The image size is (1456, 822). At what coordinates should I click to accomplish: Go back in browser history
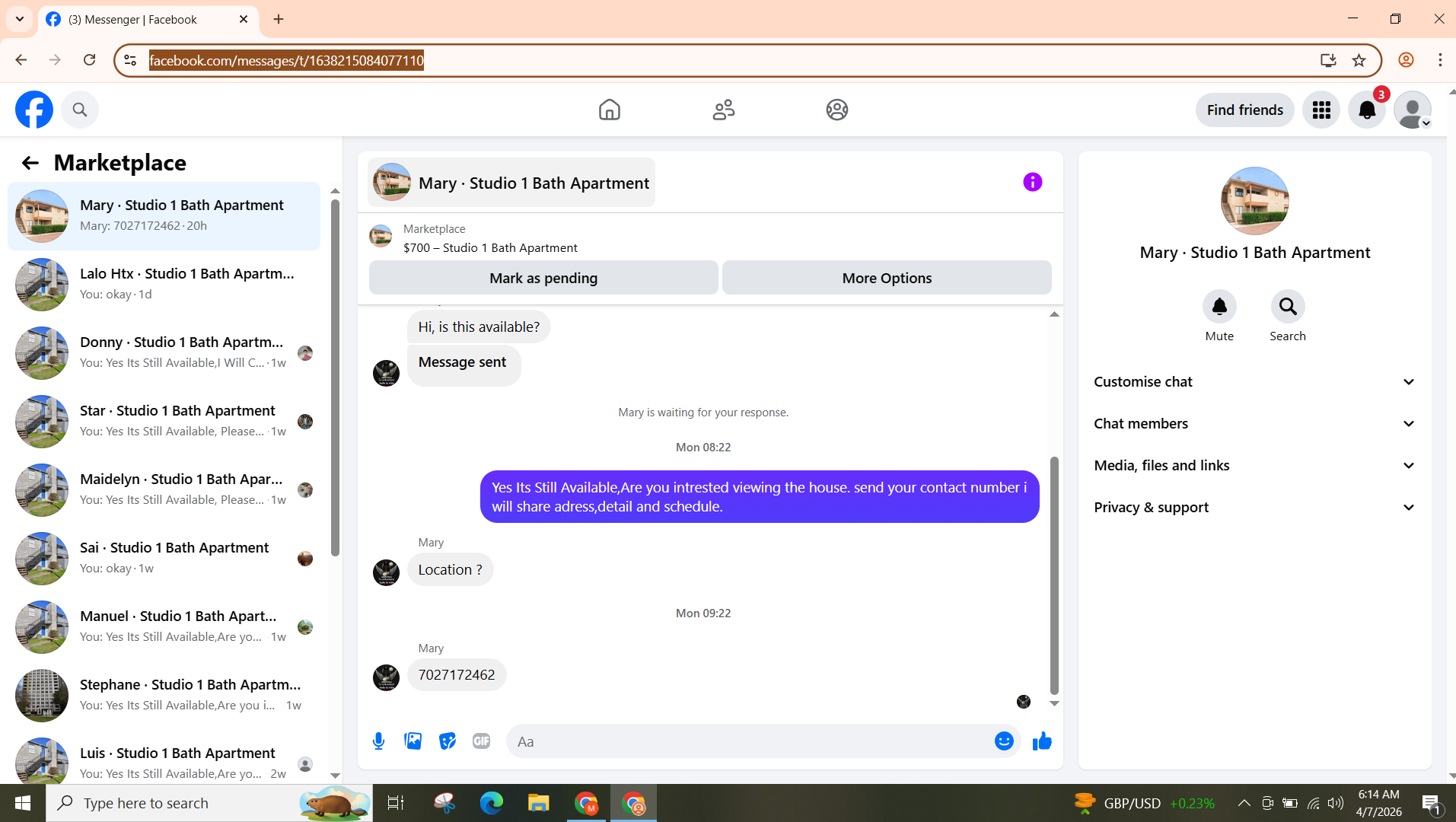(x=21, y=60)
